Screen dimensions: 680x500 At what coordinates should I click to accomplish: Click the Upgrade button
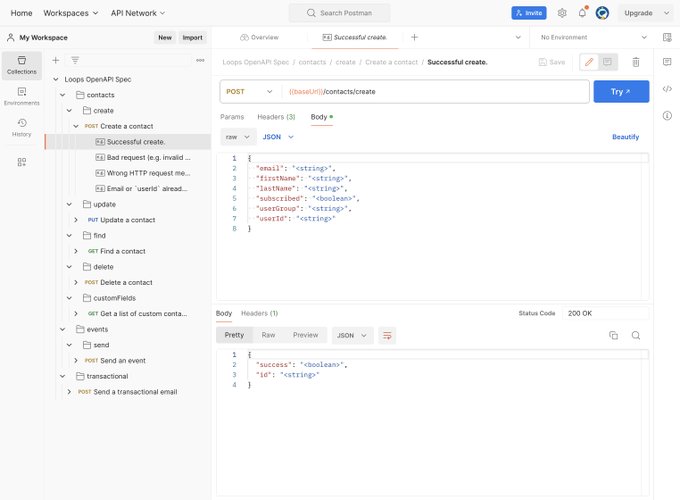638,13
